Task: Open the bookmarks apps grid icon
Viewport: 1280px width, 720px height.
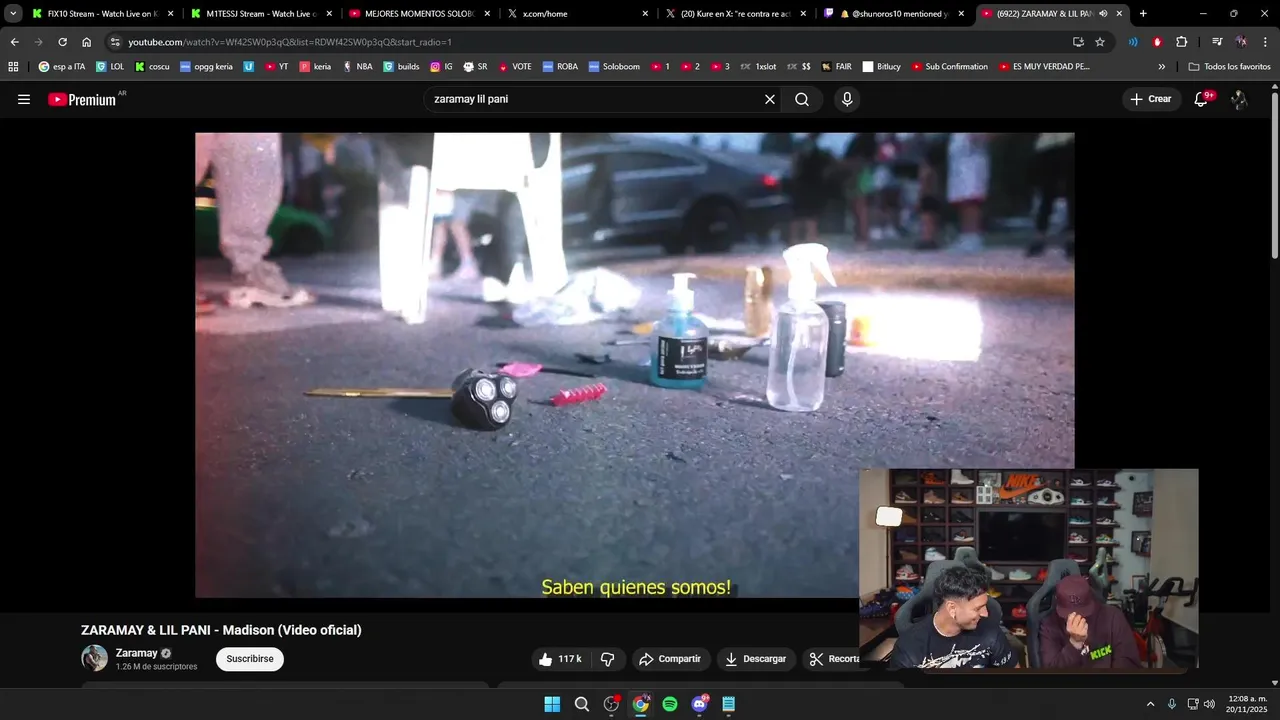Action: pyautogui.click(x=13, y=66)
